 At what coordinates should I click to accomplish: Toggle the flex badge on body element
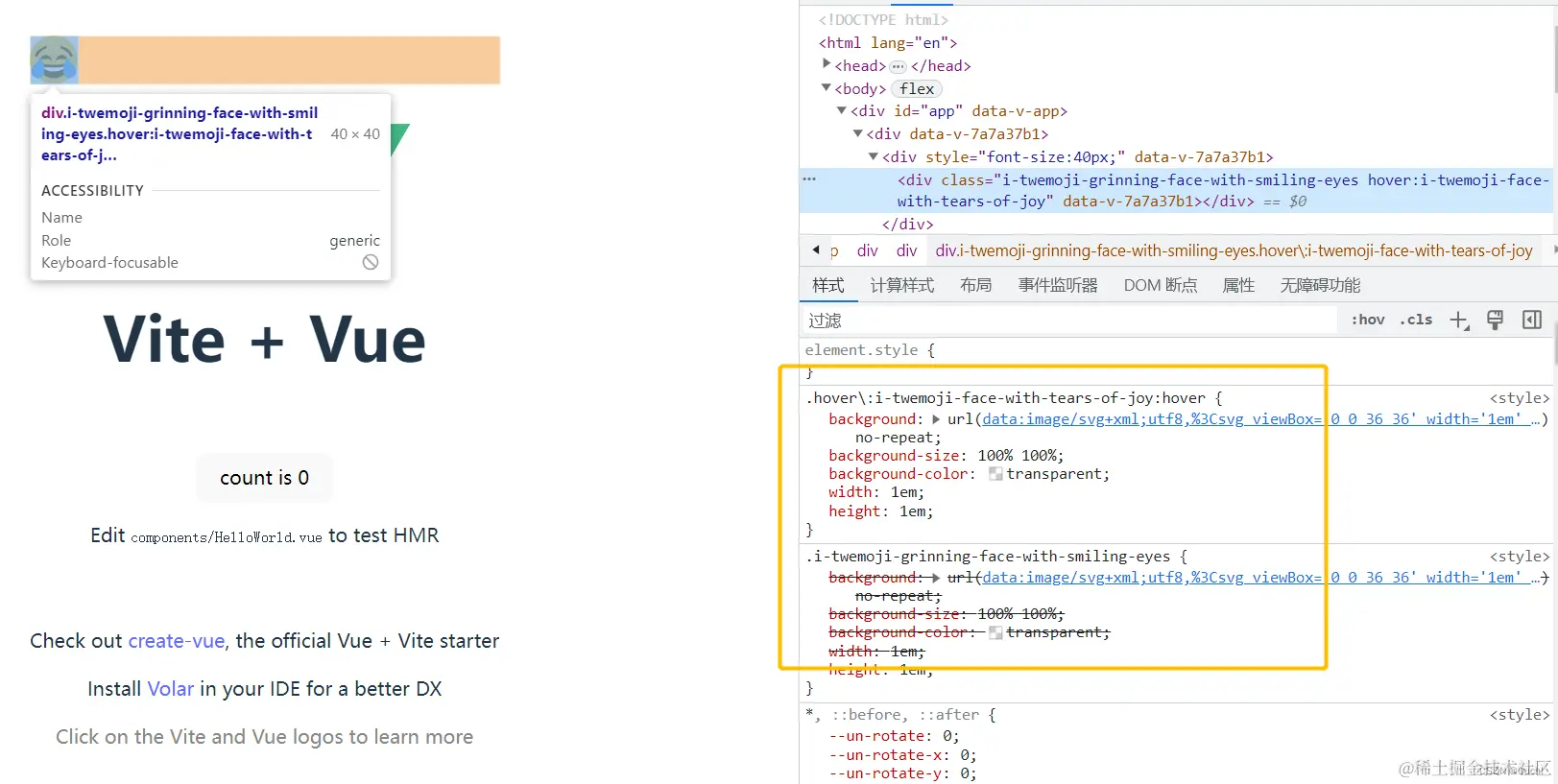point(917,89)
